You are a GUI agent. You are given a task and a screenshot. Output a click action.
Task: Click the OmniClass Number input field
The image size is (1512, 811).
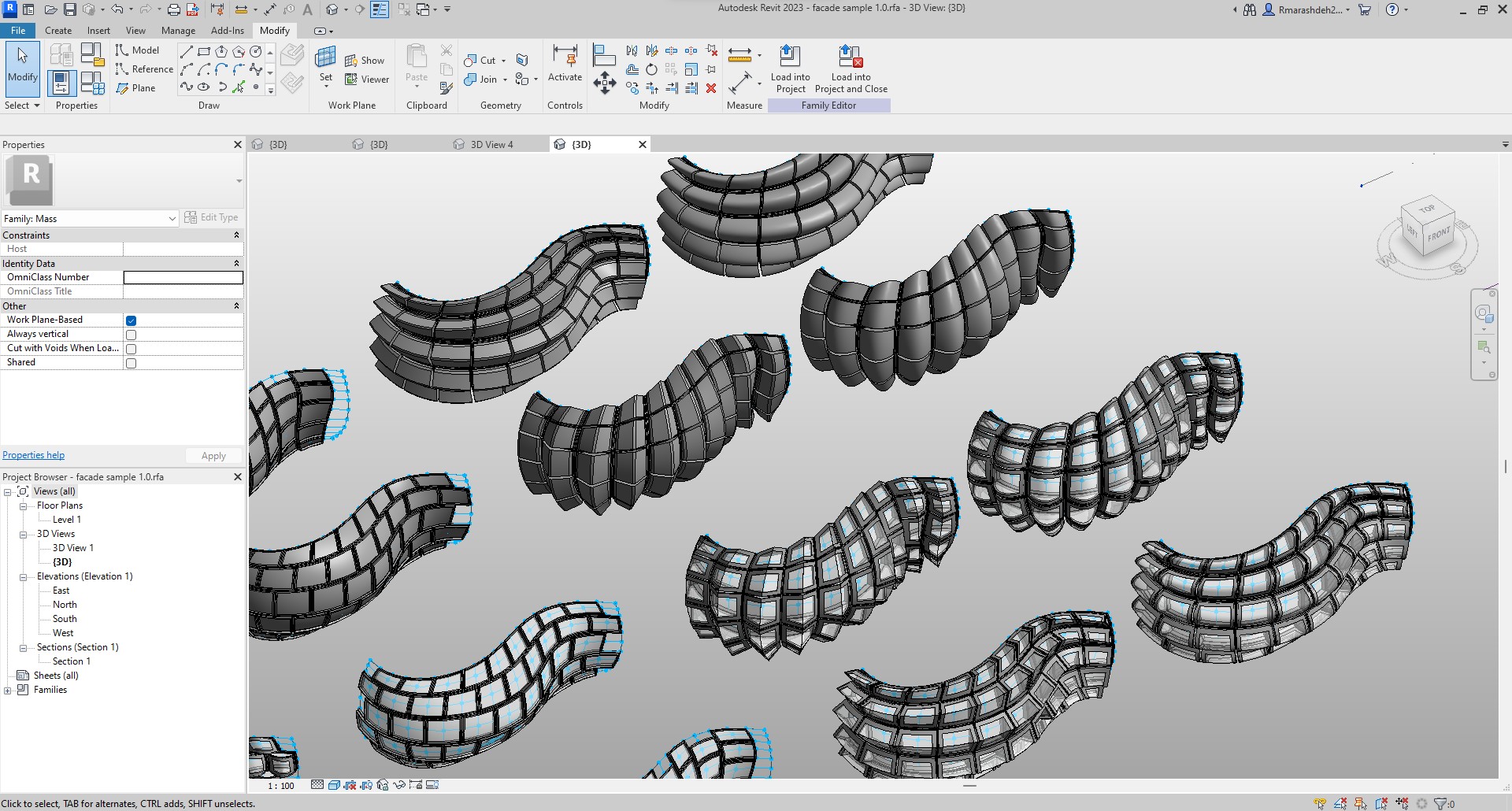point(183,277)
